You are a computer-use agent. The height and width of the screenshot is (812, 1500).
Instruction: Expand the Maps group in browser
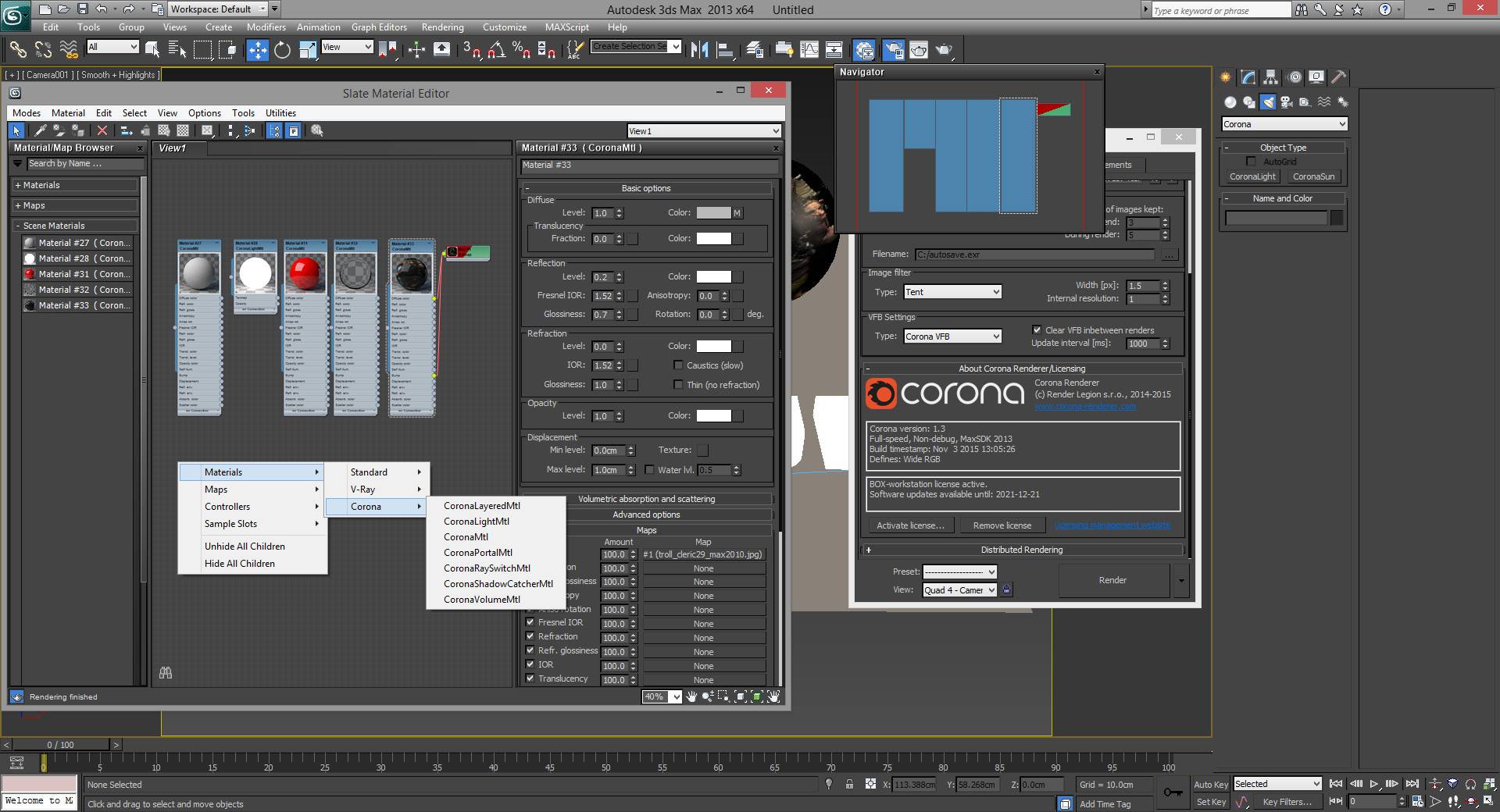[x=76, y=205]
